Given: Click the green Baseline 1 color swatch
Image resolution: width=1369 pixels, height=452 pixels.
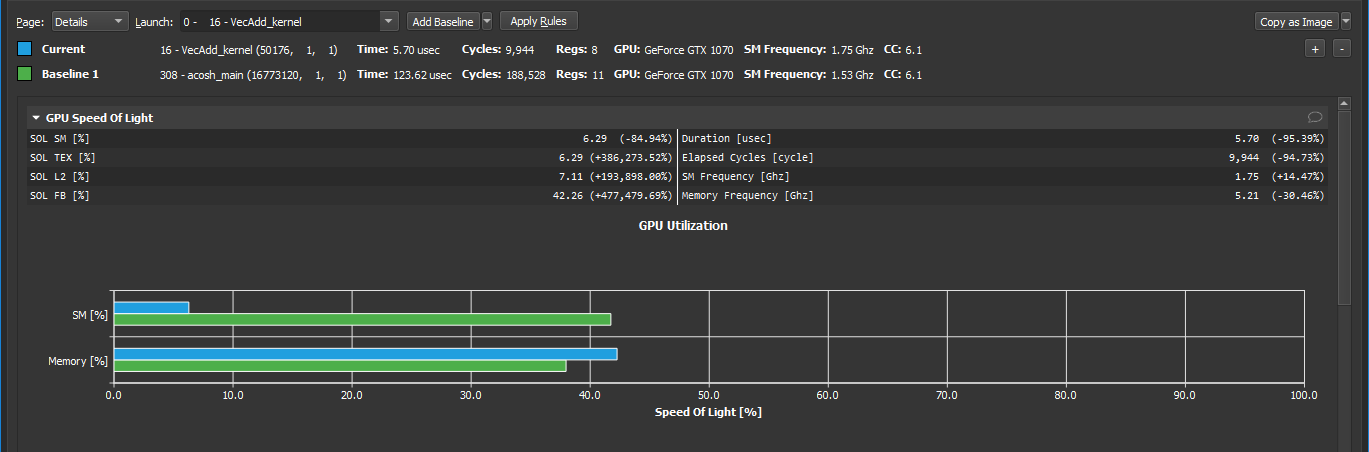Looking at the screenshot, I should (x=25, y=74).
